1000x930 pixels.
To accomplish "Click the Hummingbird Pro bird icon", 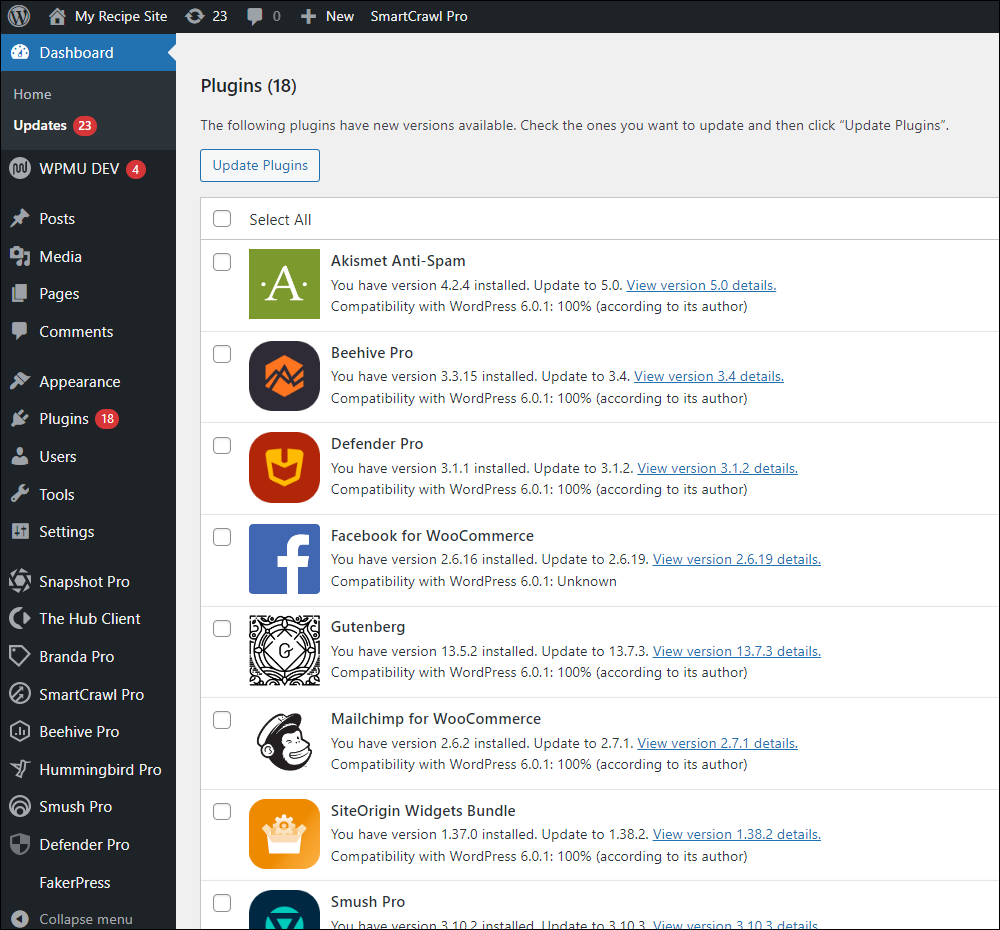I will pos(20,769).
